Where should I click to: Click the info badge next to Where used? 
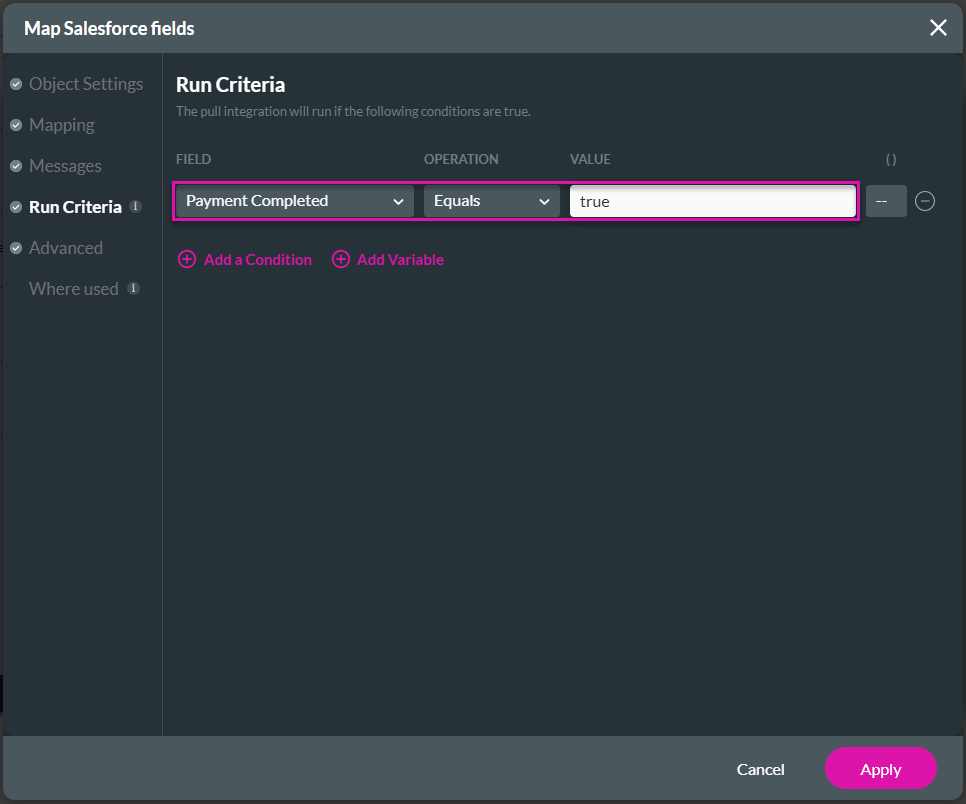click(x=133, y=289)
